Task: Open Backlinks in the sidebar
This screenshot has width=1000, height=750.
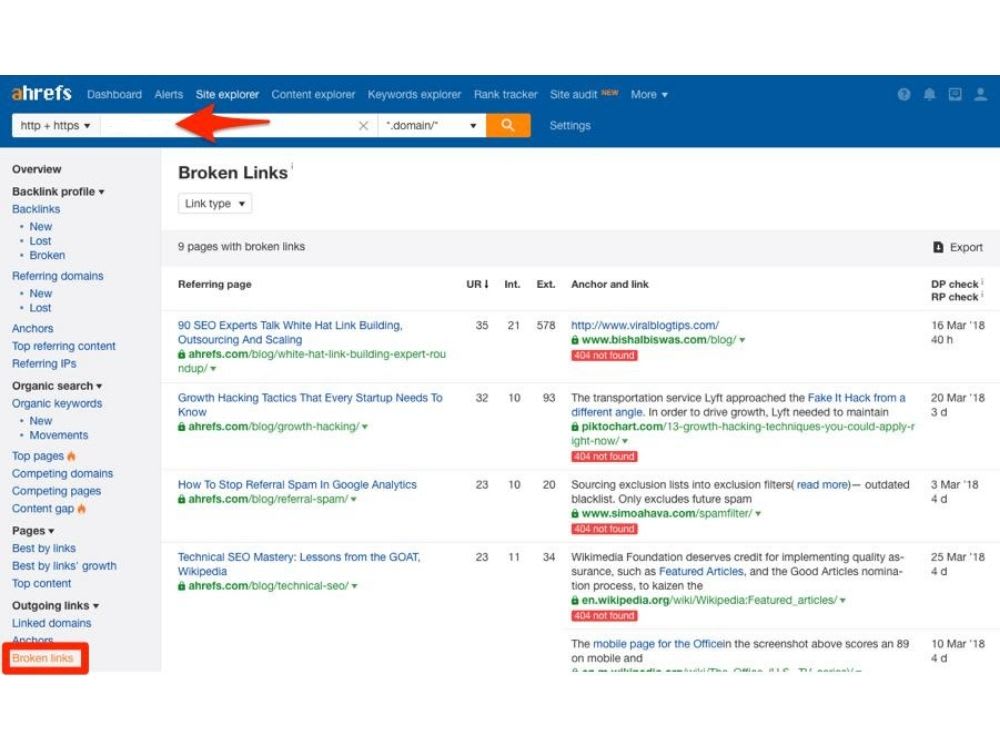Action: [36, 209]
